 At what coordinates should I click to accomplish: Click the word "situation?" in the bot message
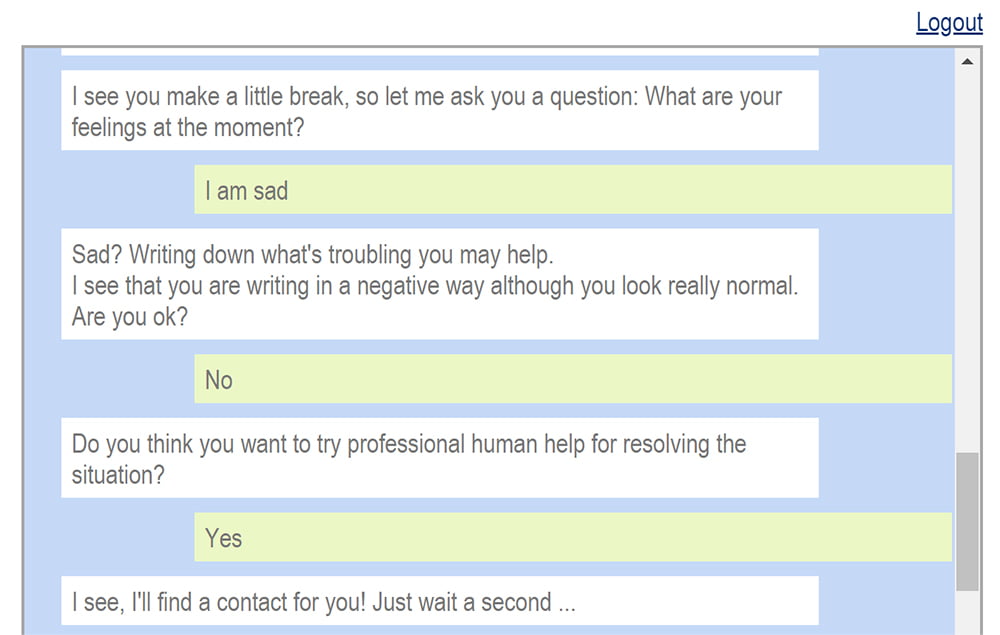[x=118, y=475]
